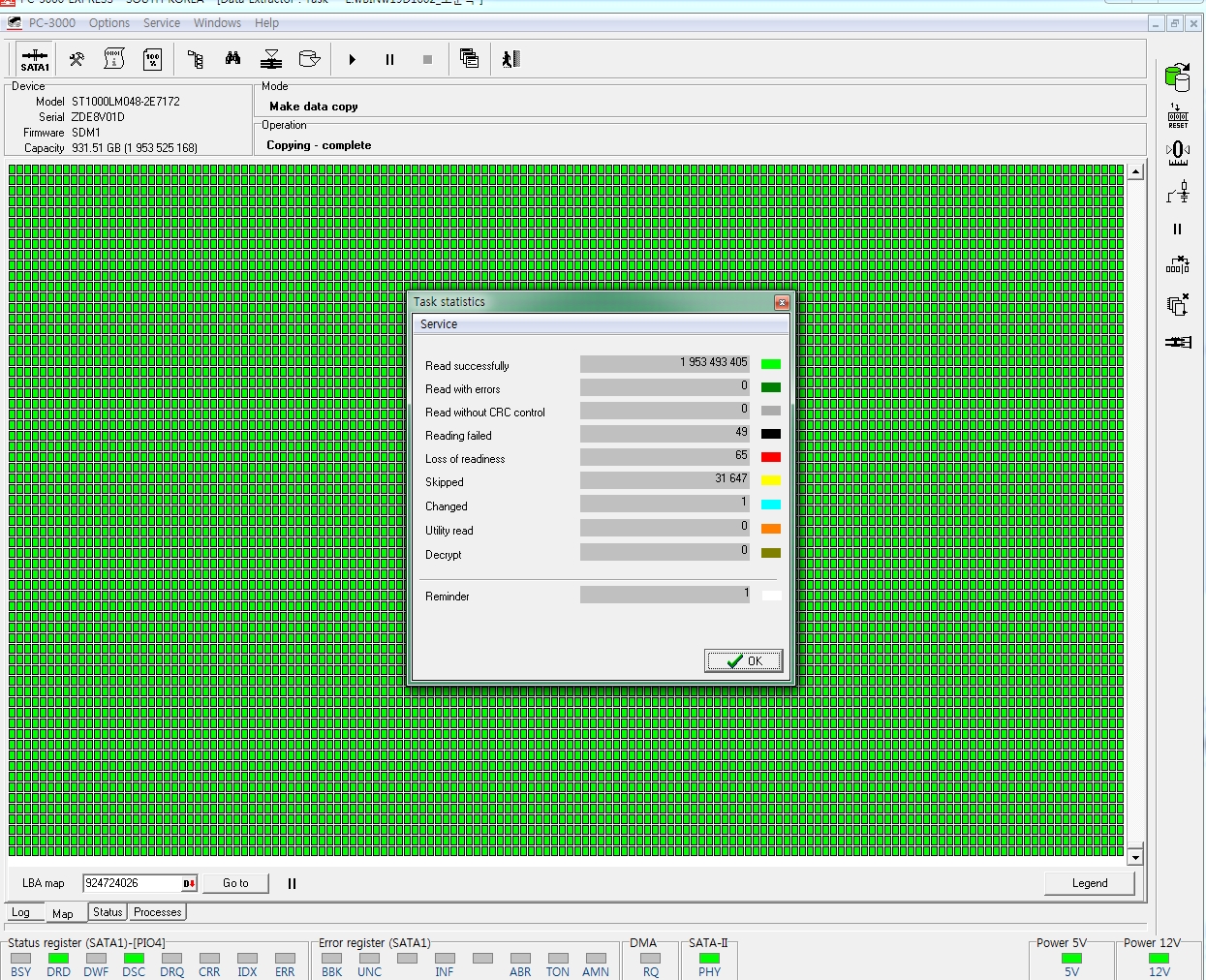Viewport: 1206px width, 980px height.
Task: Open the object tree icon in toolbar
Action: tap(195, 60)
